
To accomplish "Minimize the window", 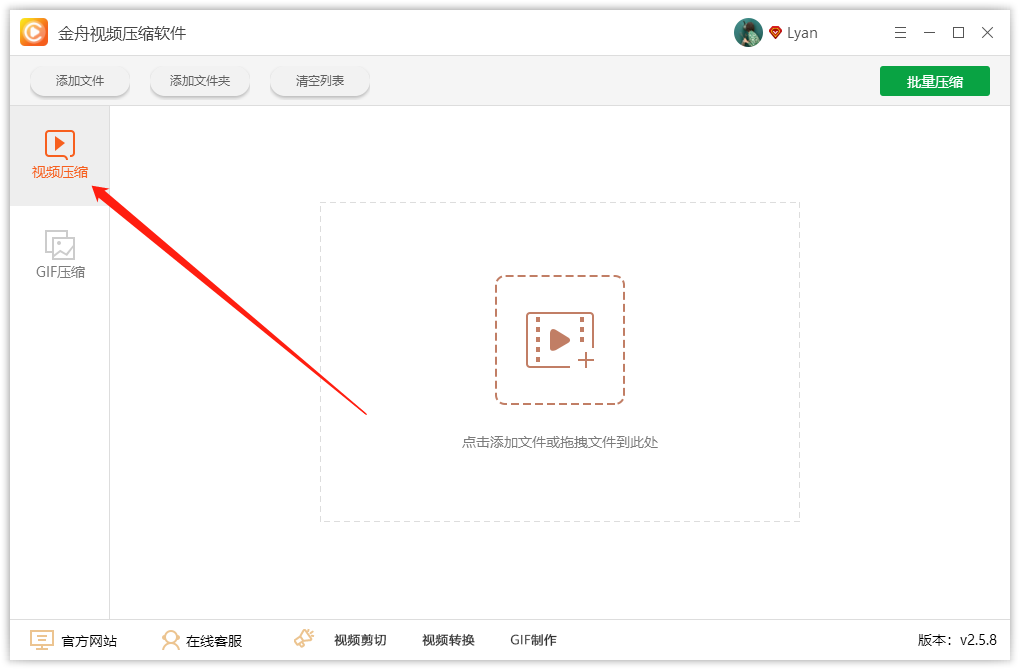I will click(x=930, y=33).
